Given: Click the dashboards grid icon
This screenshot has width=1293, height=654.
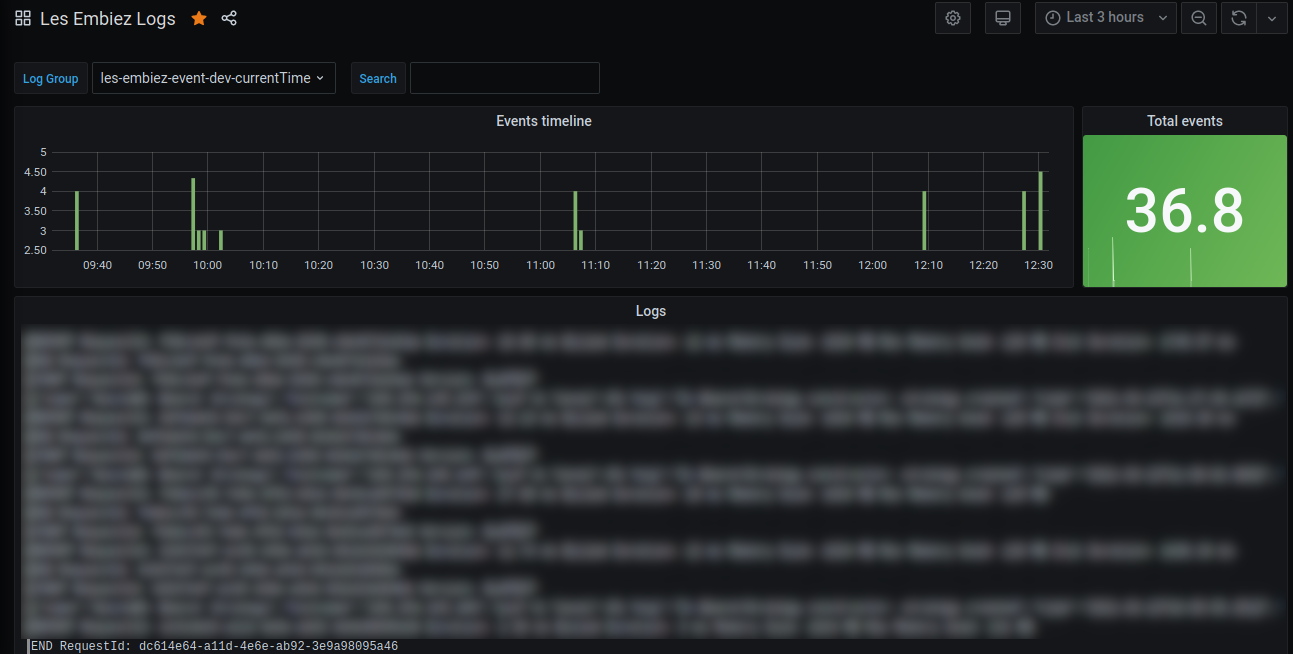Looking at the screenshot, I should (x=23, y=18).
